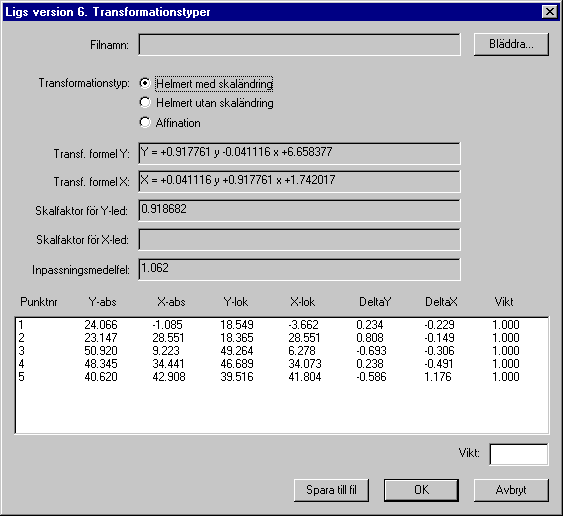Select point row 2 in the list
Image resolution: width=563 pixels, height=516 pixels.
282,338
